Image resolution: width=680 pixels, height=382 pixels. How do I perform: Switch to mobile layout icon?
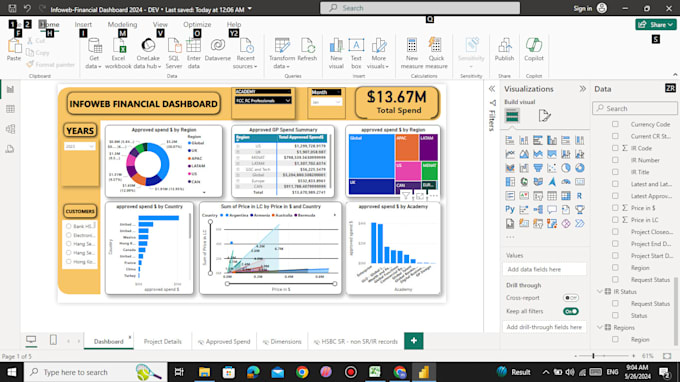tap(53, 340)
